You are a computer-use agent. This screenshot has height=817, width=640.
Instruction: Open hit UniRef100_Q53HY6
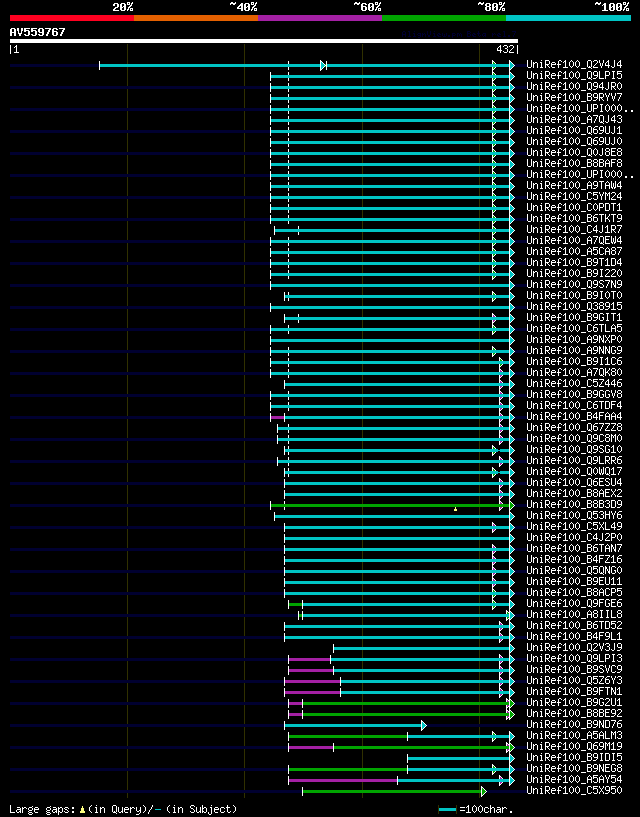click(574, 515)
